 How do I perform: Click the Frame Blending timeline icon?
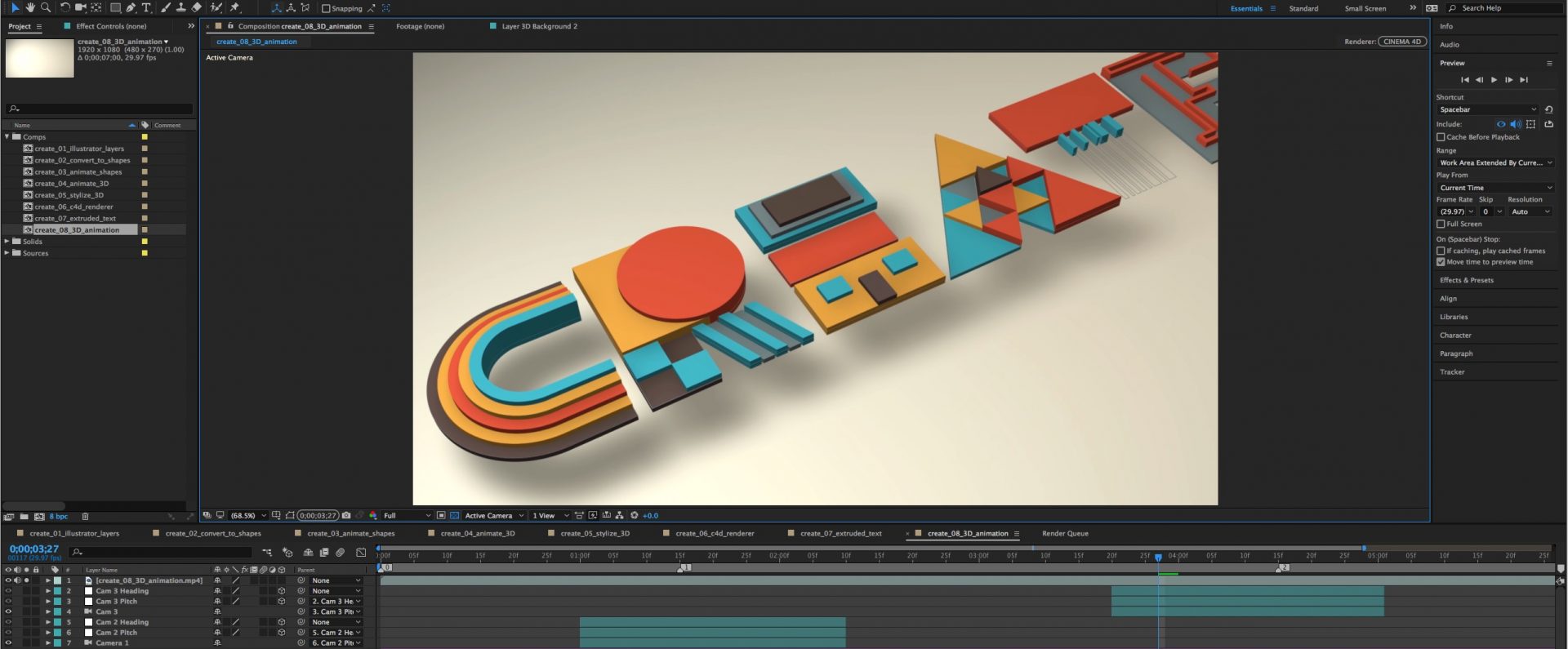pyautogui.click(x=324, y=553)
